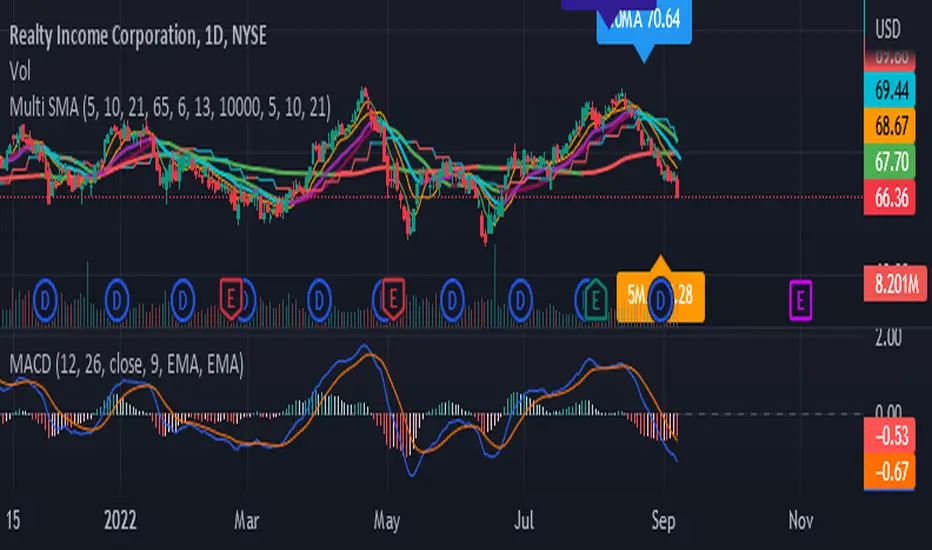The image size is (932, 550).
Task: Click the Jul label on time axis
Action: pos(524,520)
